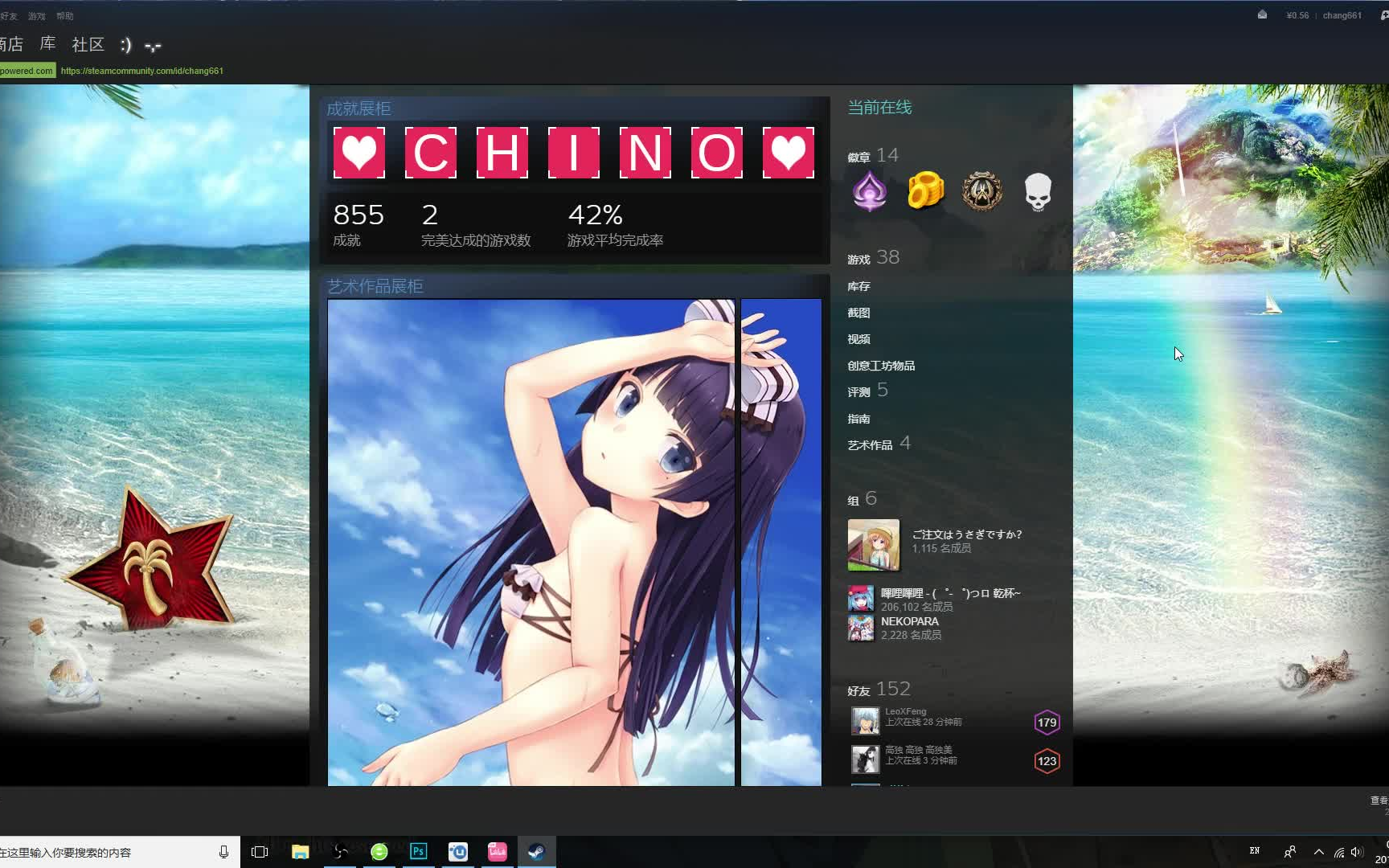The height and width of the screenshot is (868, 1389).
Task: Click the steamcommunity profile URL
Action: tap(141, 71)
